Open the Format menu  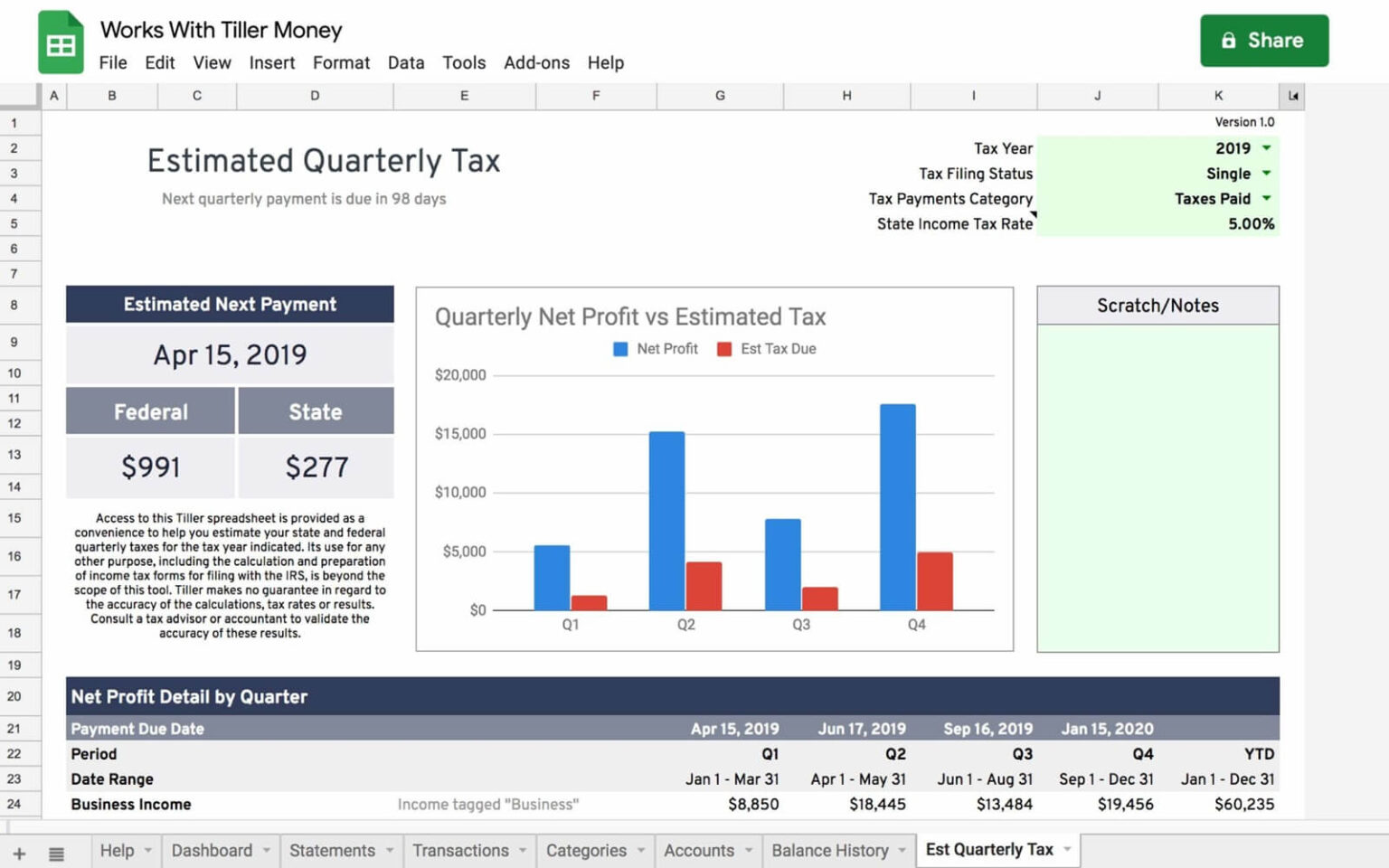pyautogui.click(x=341, y=62)
